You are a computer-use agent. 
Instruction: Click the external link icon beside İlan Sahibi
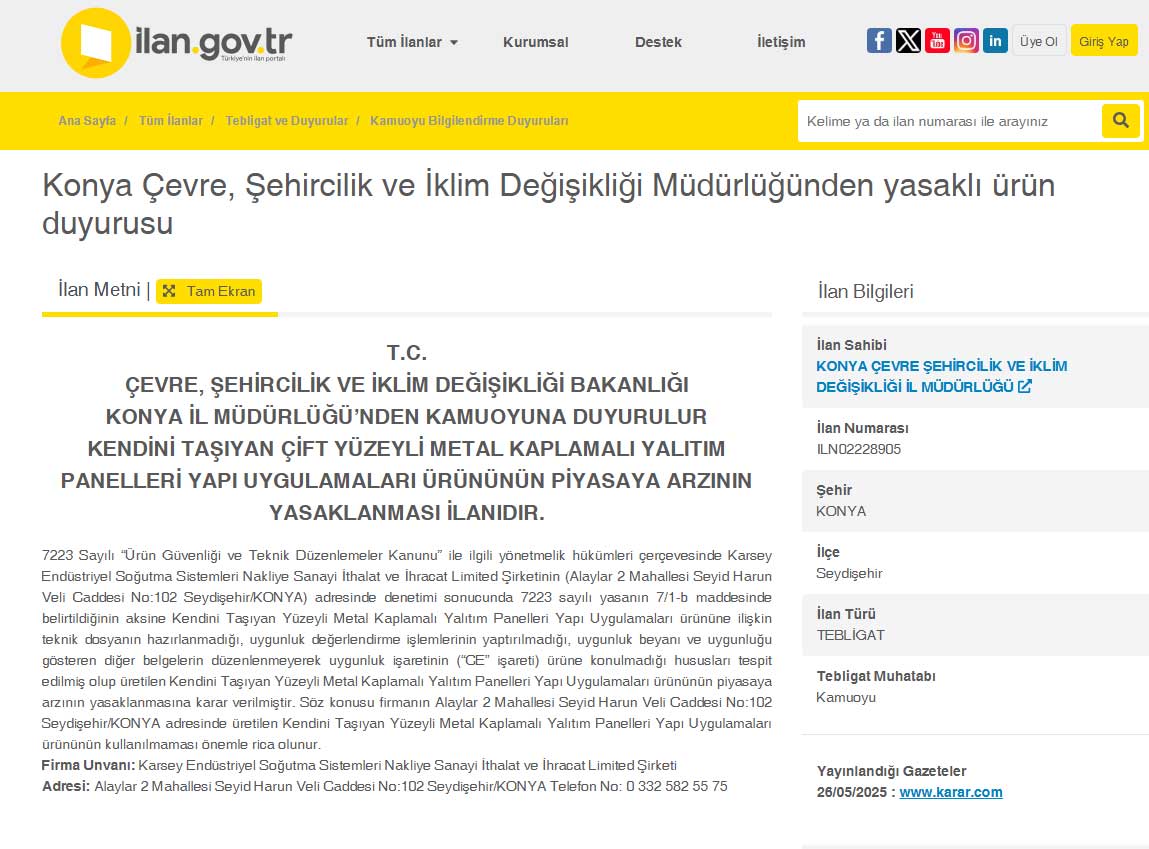1024,386
